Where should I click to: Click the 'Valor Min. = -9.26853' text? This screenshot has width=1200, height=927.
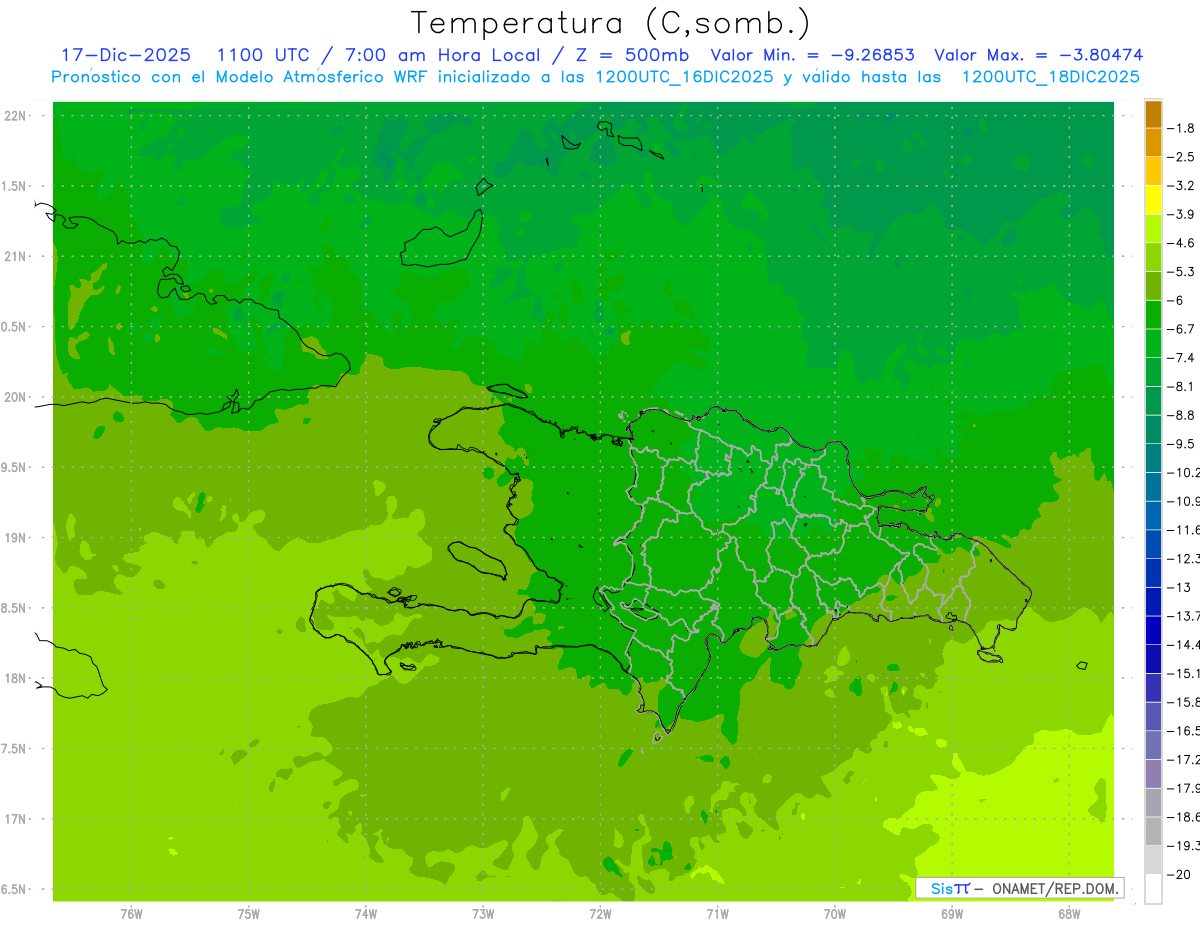812,55
